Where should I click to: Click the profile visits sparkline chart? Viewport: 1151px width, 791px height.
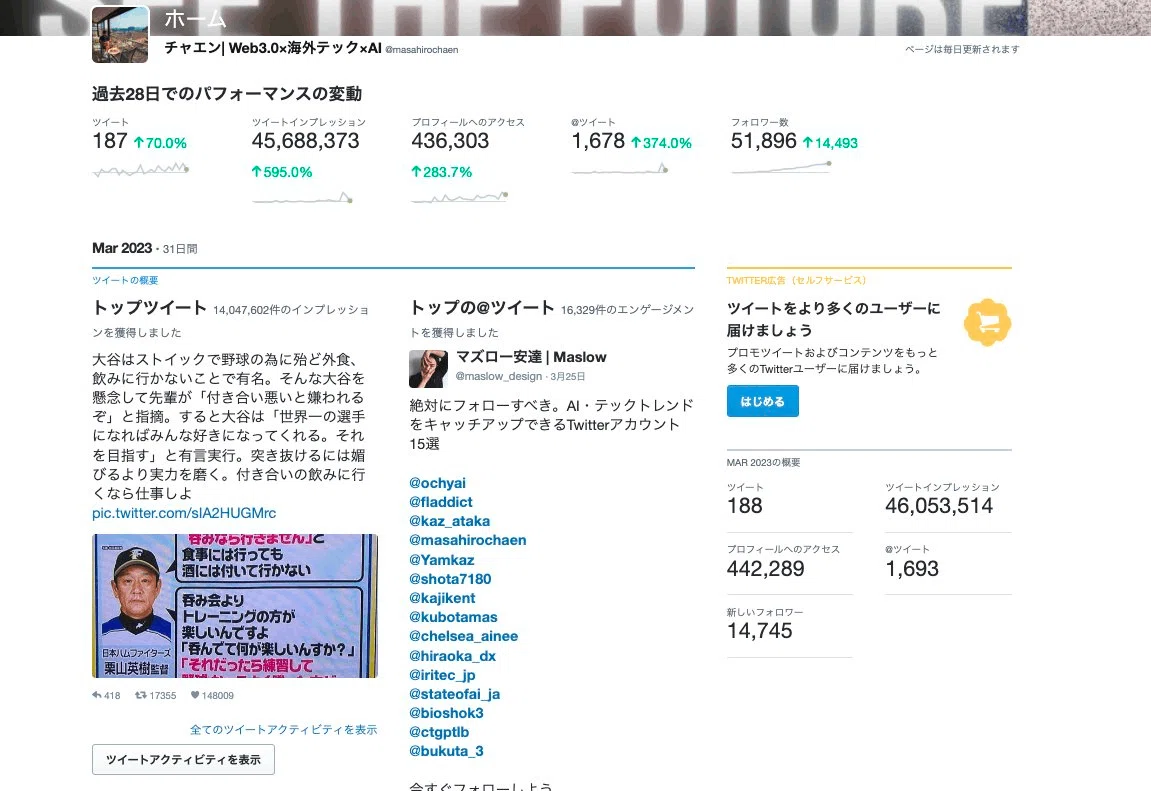click(x=460, y=197)
